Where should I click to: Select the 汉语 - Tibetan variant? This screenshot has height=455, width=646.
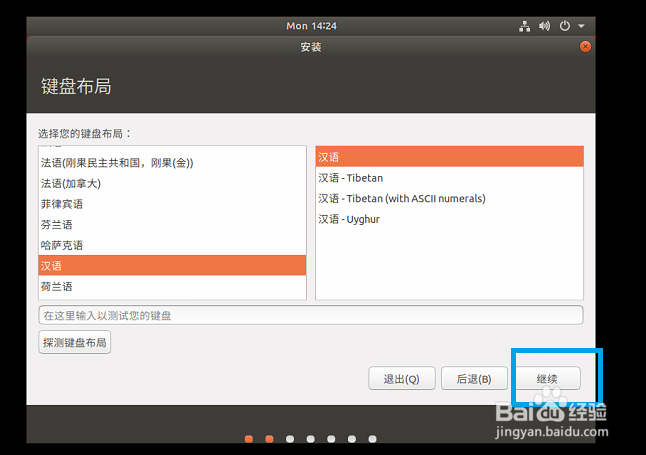(x=449, y=178)
